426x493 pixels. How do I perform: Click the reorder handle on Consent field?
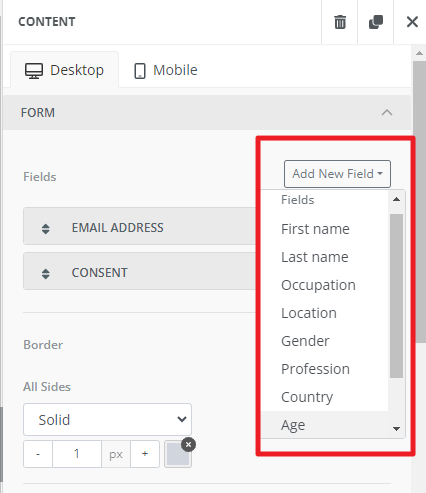coord(46,273)
